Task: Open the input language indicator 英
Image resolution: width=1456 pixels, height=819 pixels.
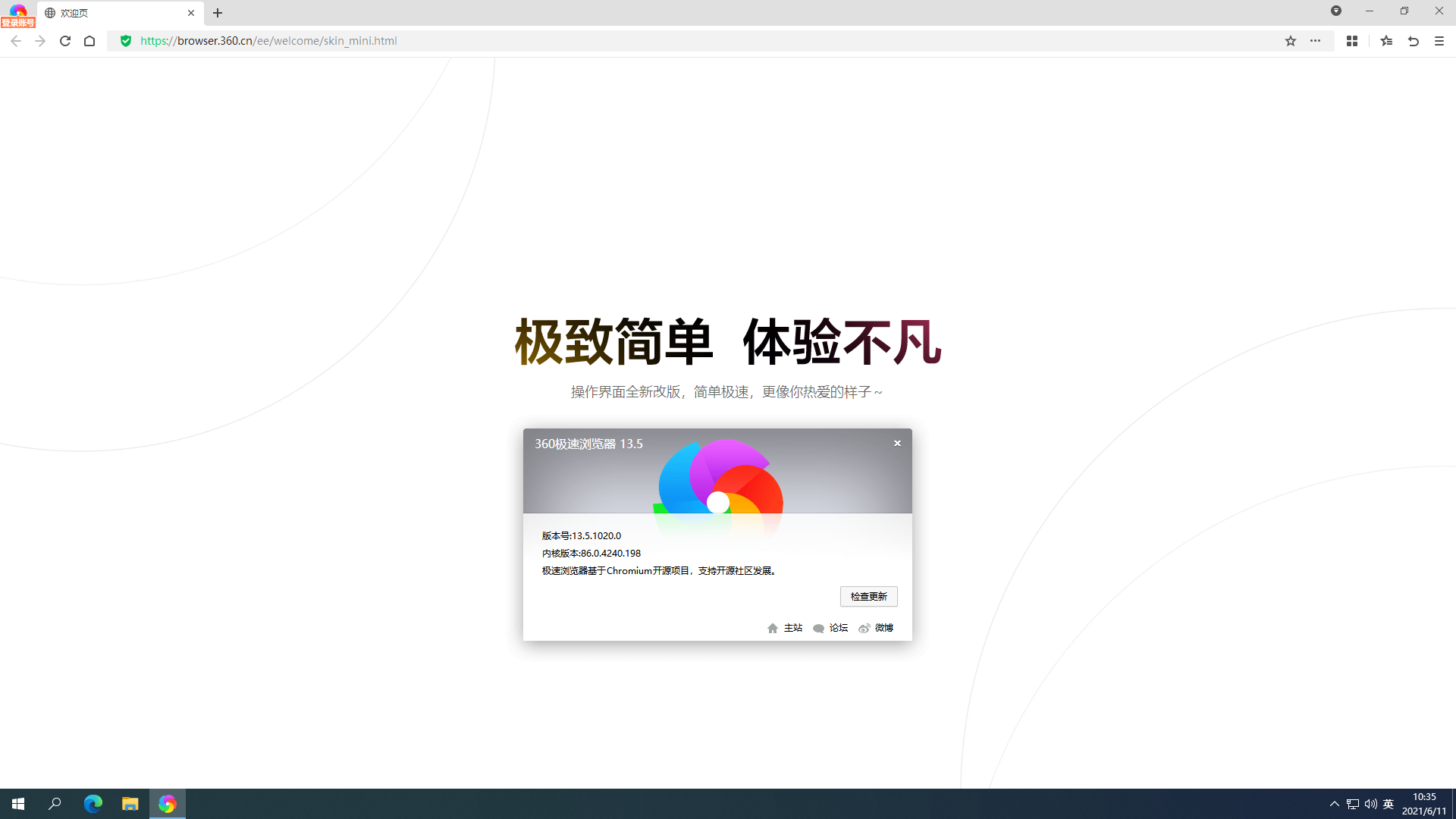Action: click(1388, 804)
